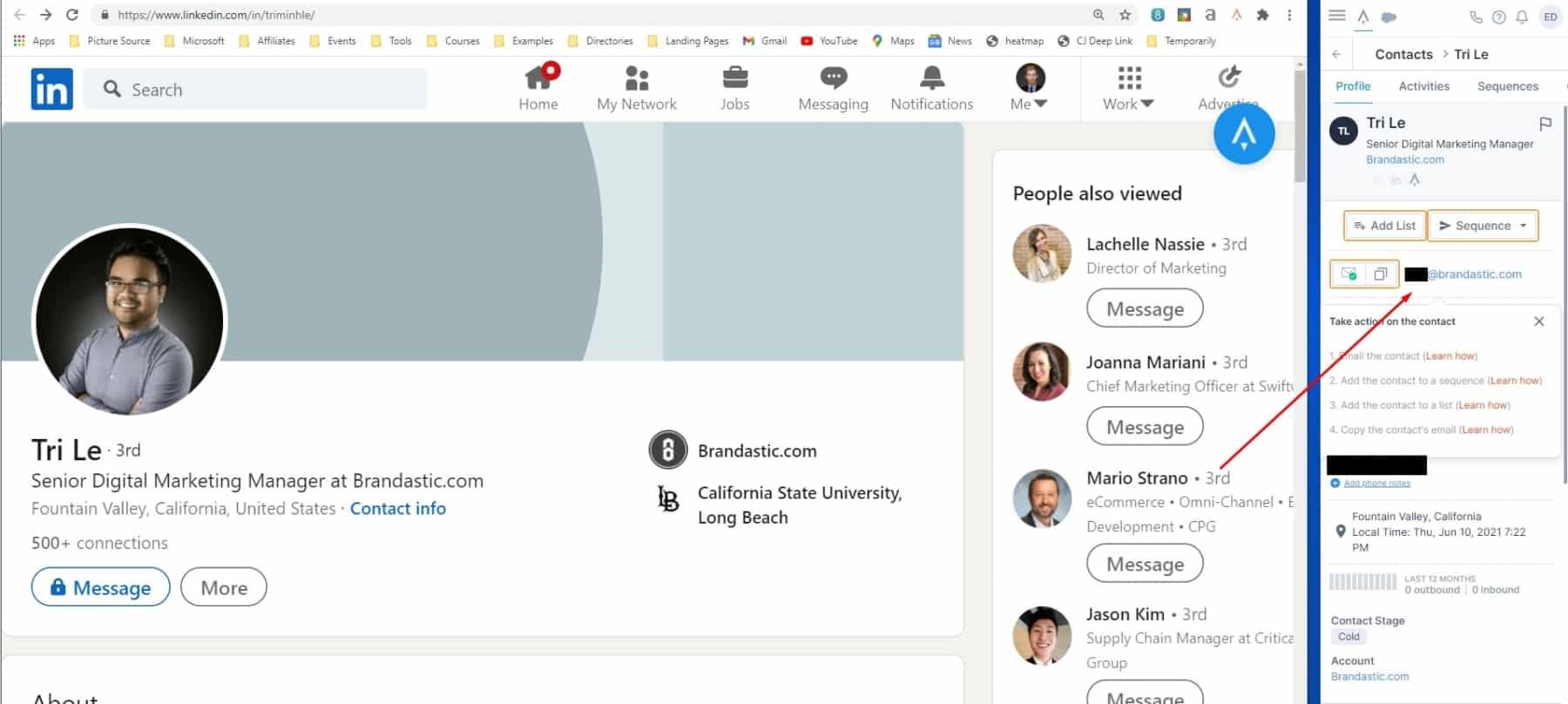Image resolution: width=1568 pixels, height=704 pixels.
Task: Expand the Me profile dropdown
Action: click(1030, 88)
